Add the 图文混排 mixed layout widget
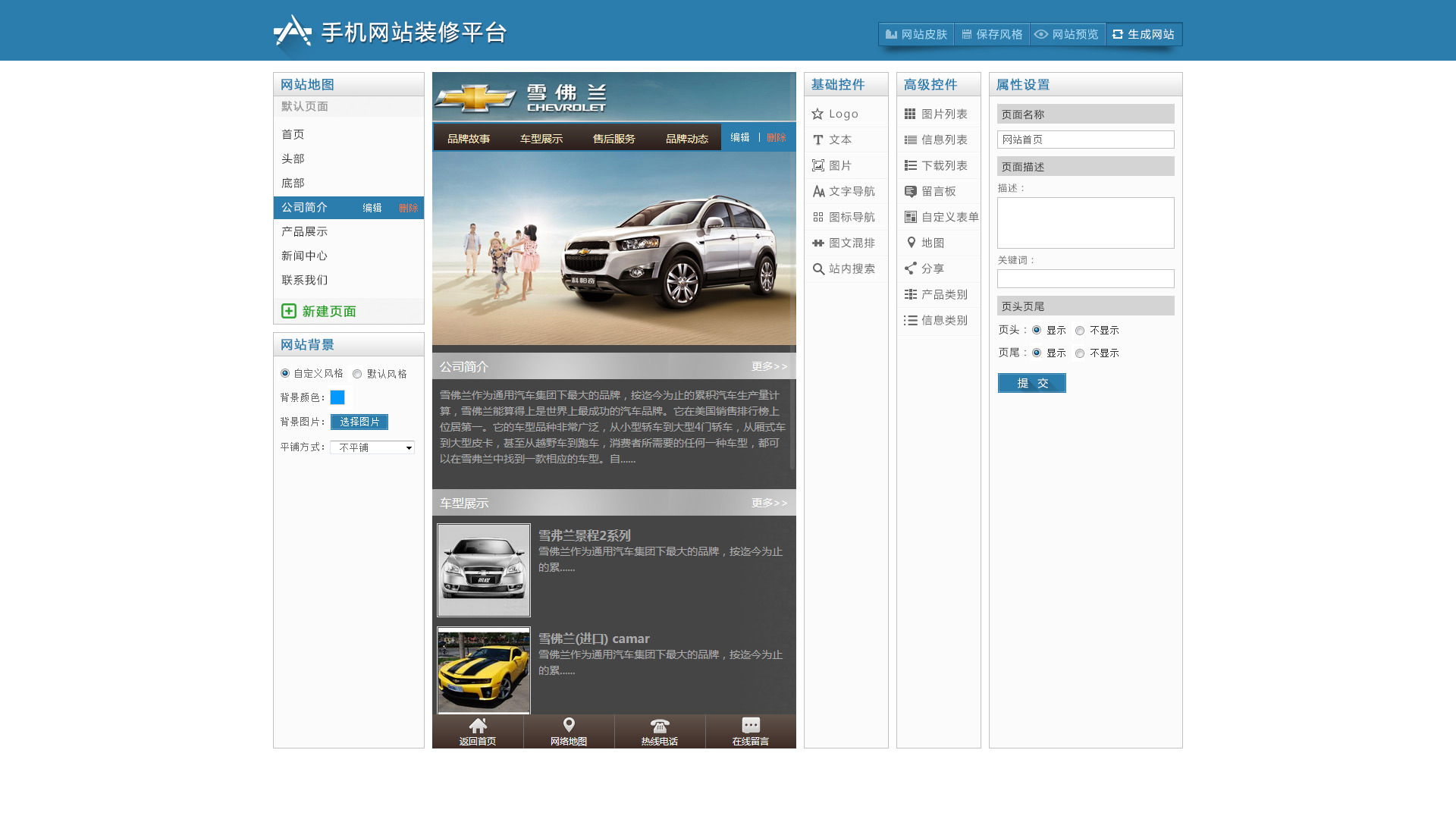The image size is (1456, 819). [x=846, y=243]
